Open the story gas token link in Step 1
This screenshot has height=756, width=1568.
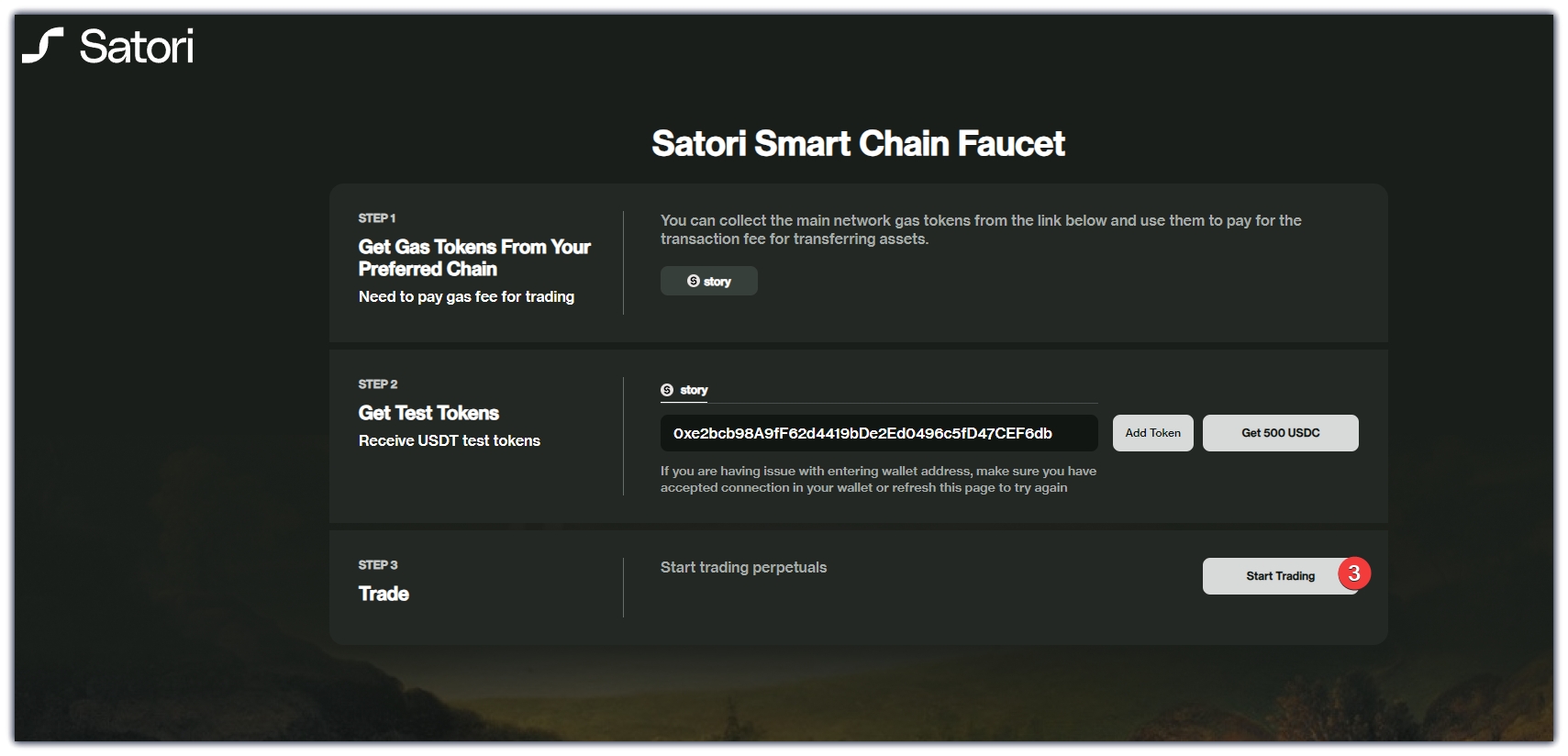(709, 281)
